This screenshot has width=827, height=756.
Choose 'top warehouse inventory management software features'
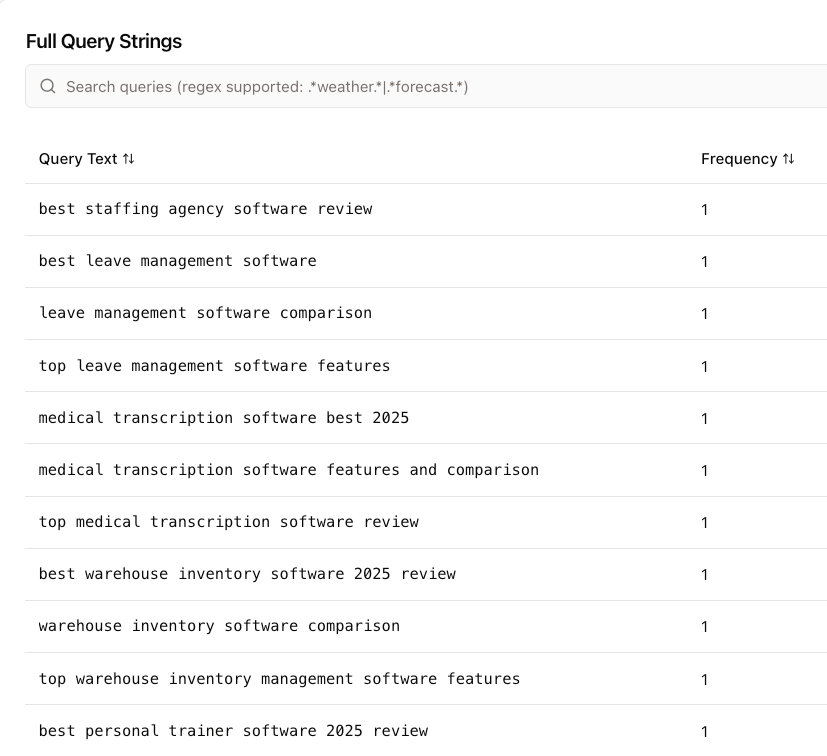click(x=279, y=679)
